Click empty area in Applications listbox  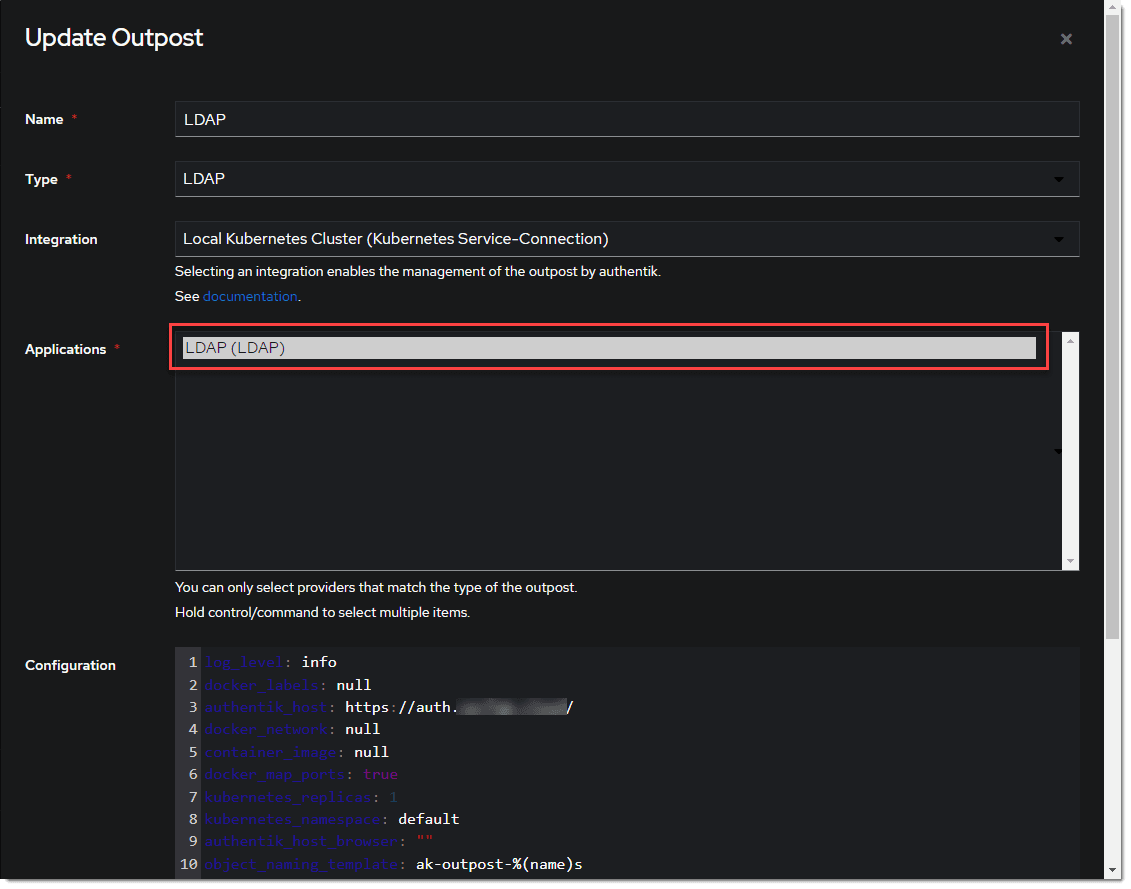609,470
